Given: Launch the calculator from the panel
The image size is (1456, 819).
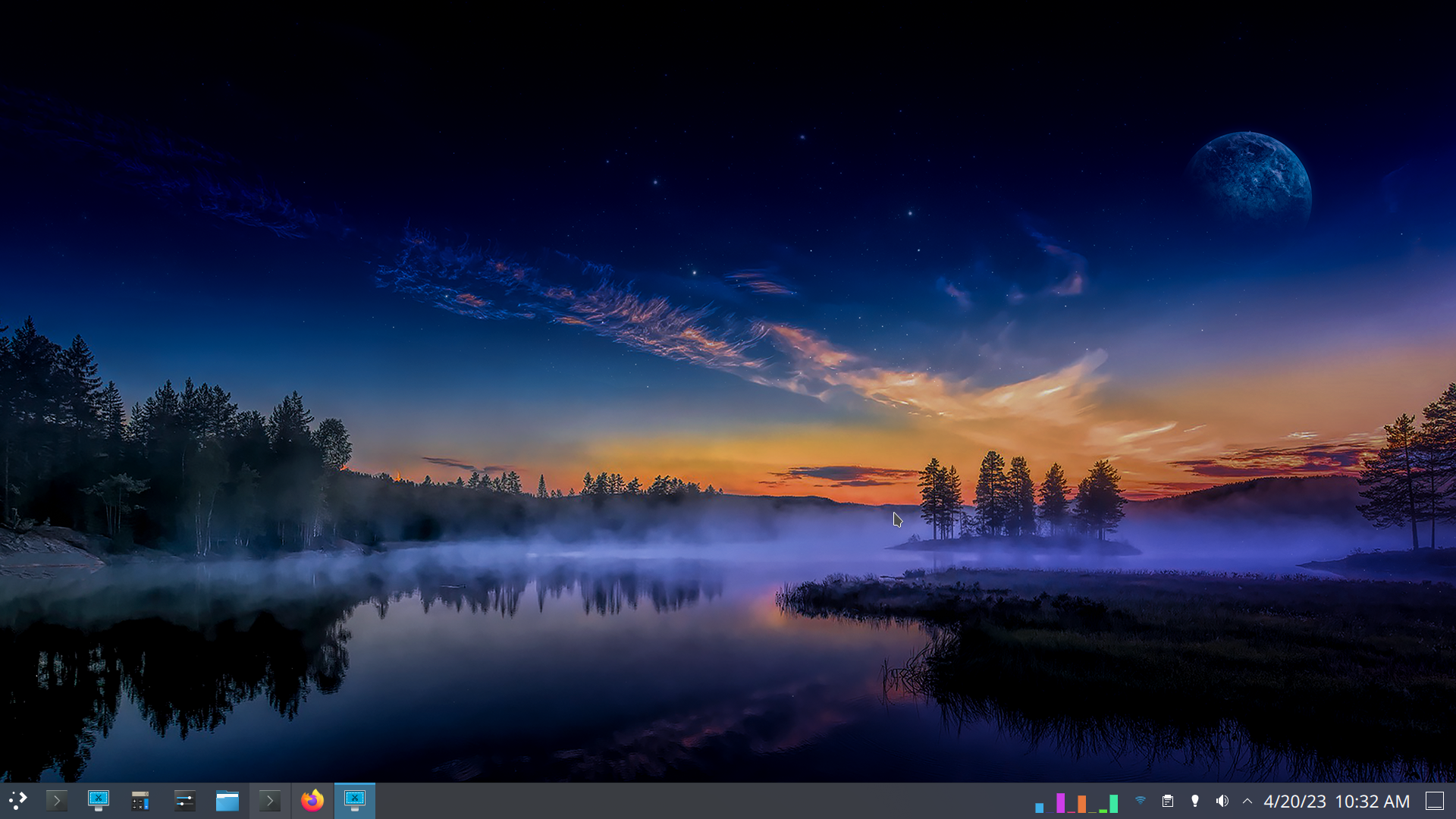Looking at the screenshot, I should click(140, 801).
